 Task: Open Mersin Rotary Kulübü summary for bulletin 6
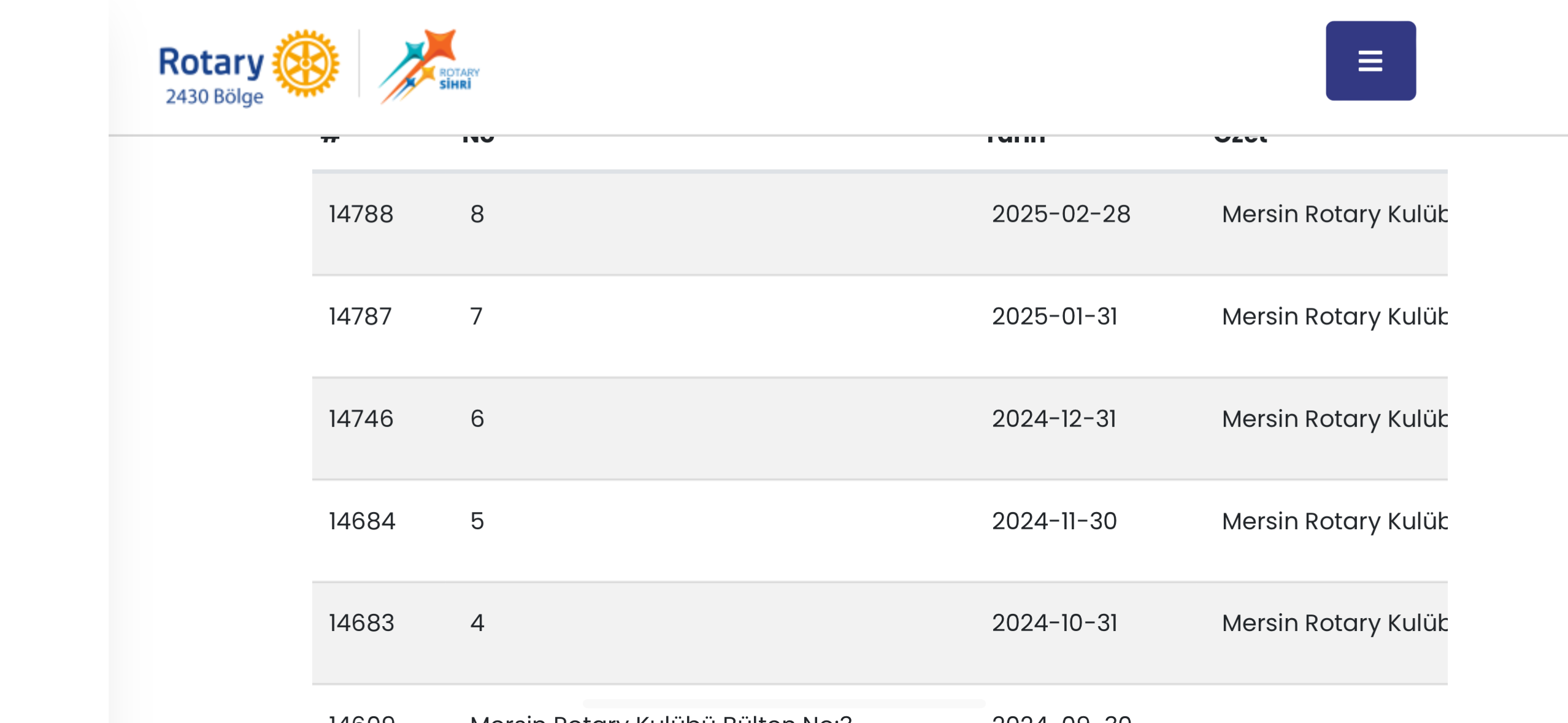coord(1334,419)
